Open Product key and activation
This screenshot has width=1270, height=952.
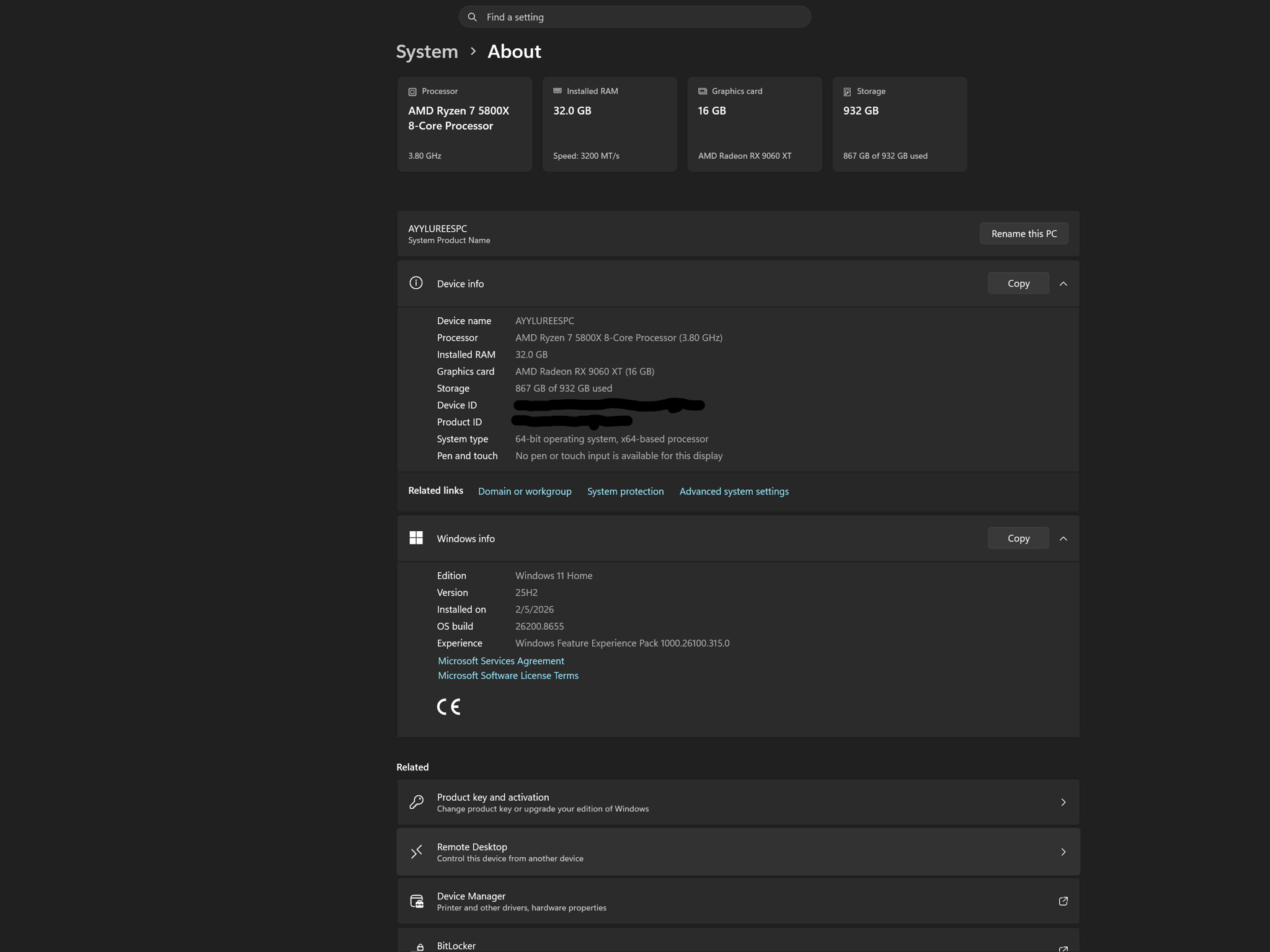point(738,802)
